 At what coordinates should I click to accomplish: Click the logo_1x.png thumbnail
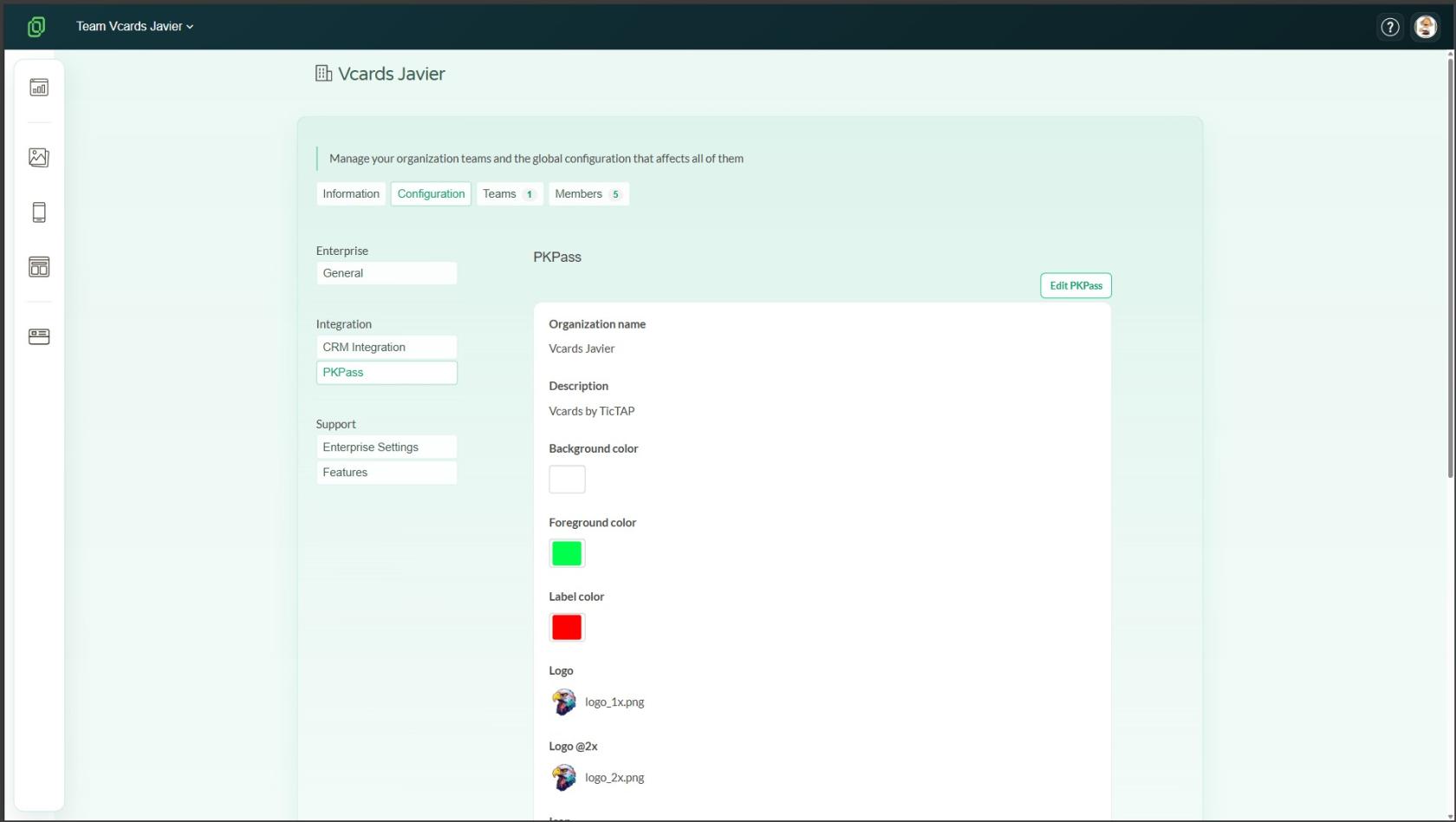564,702
